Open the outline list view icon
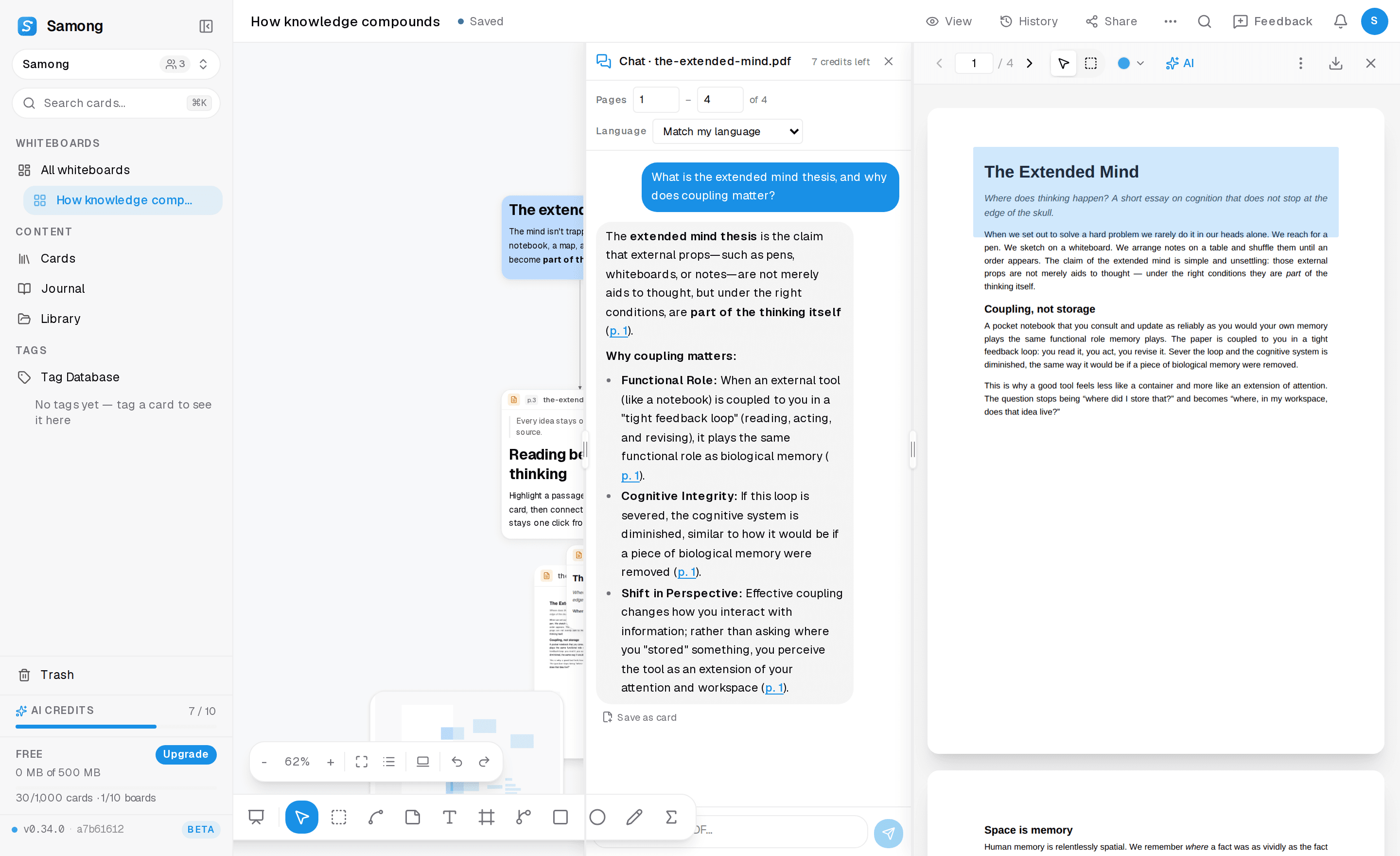The height and width of the screenshot is (856, 1400). pos(388,762)
